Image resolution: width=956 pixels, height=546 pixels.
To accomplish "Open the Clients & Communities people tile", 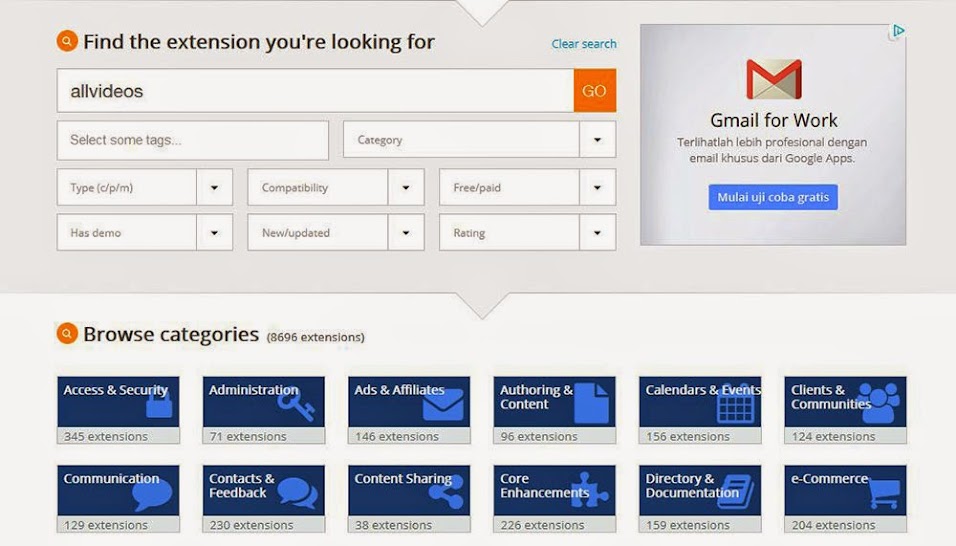I will (x=845, y=401).
